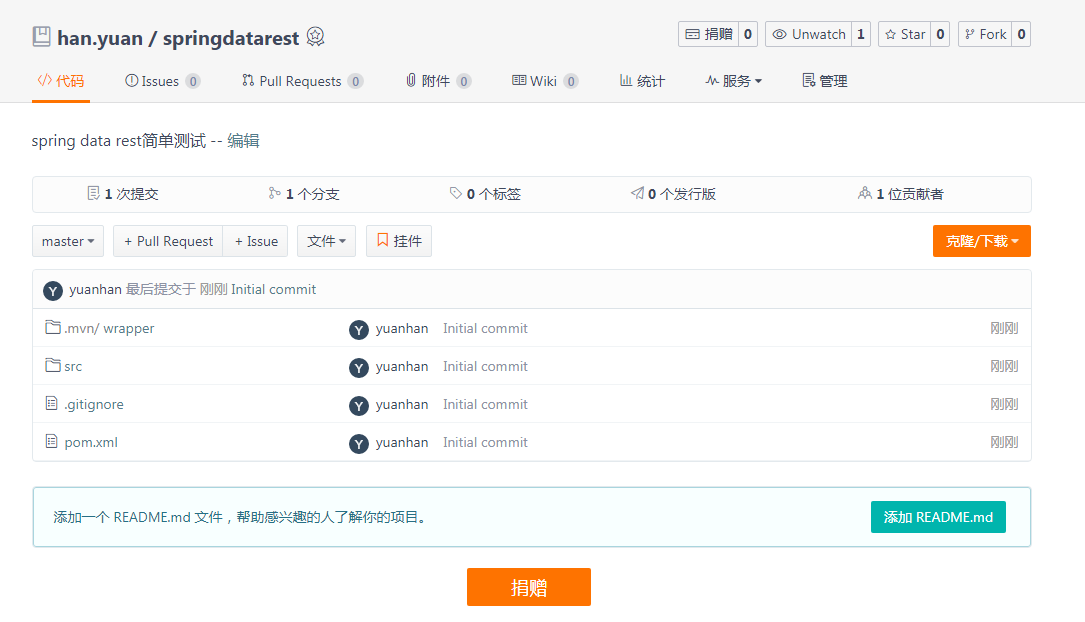Click the large orange 捐赠 button
The width and height of the screenshot is (1085, 622).
(529, 587)
